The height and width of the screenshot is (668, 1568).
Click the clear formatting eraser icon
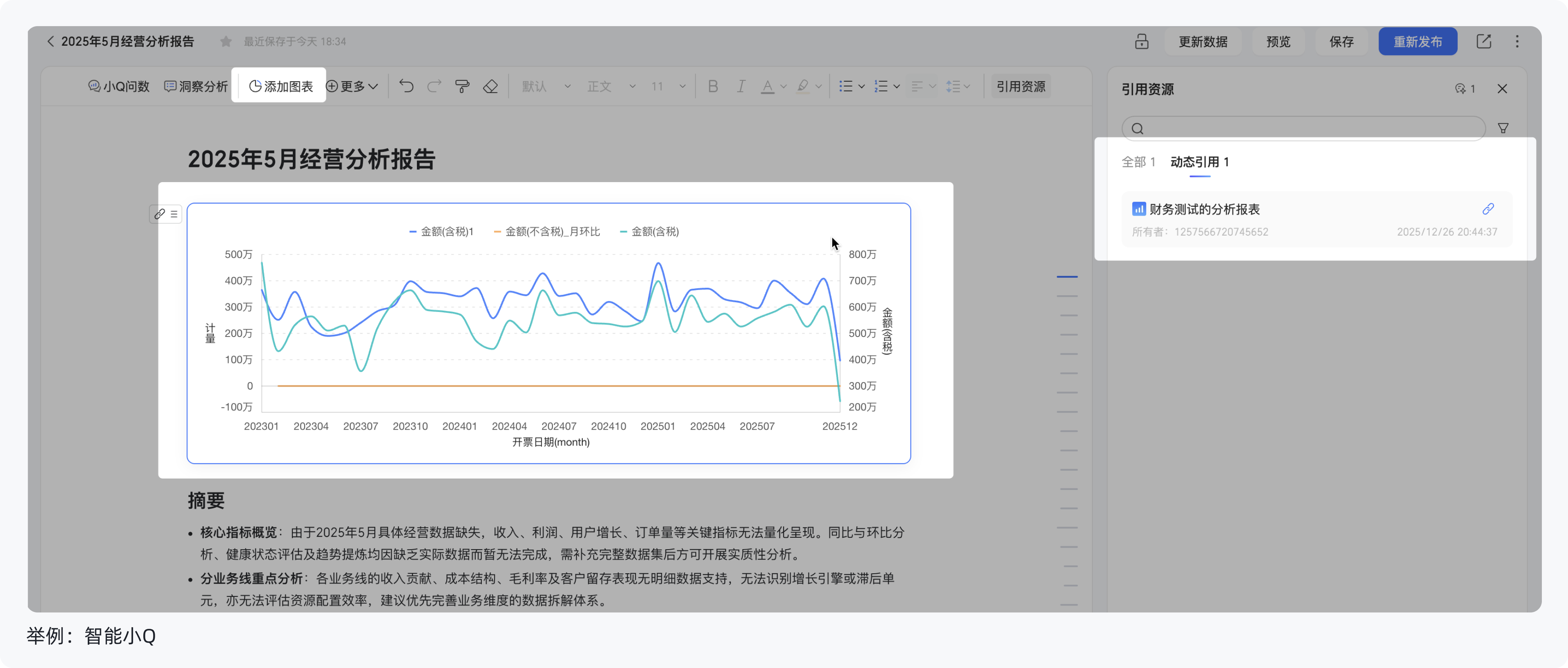coord(490,86)
